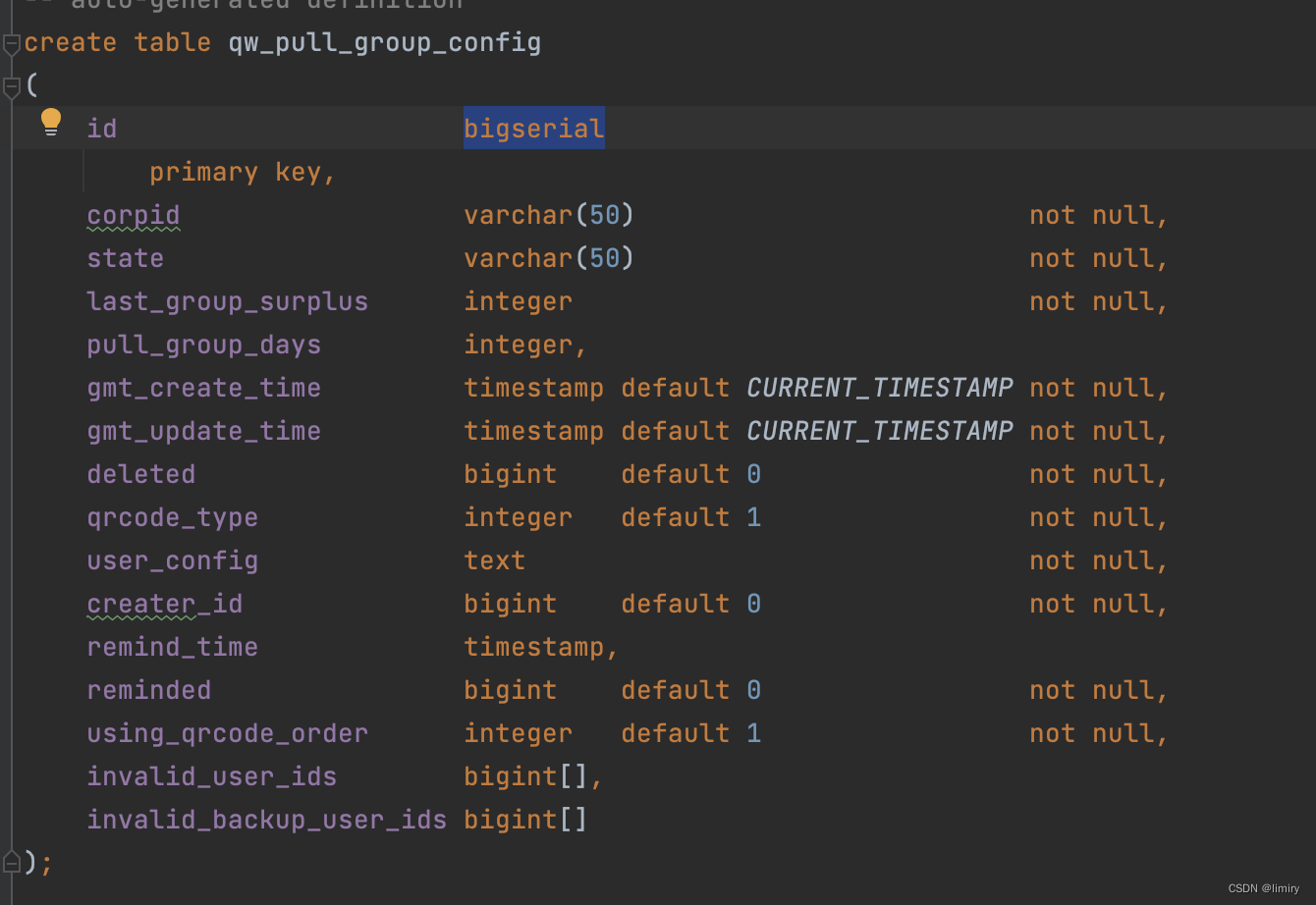Click the gmt_update_time column name
The width and height of the screenshot is (1316, 905).
pos(204,431)
